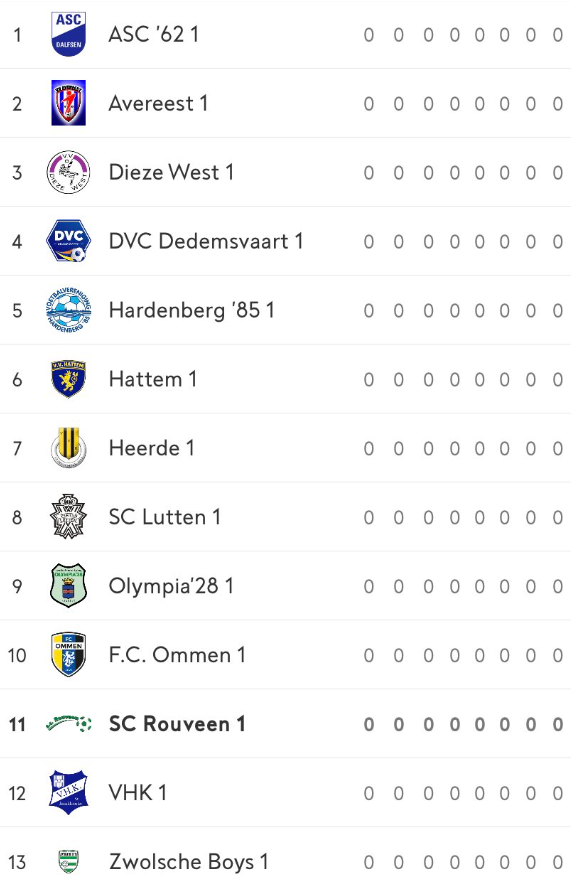Select the rank number 10 for F.C. Ommen

pos(17,655)
